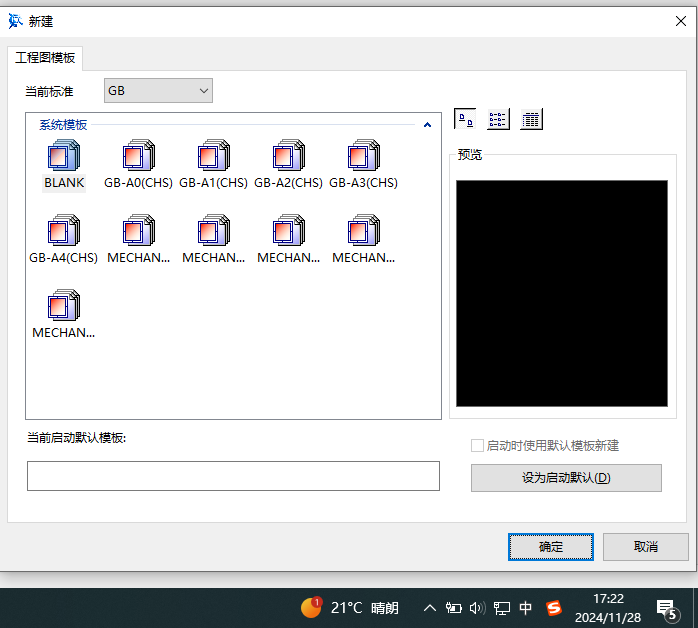Select the GB-A0(CHS) template icon

[138, 155]
